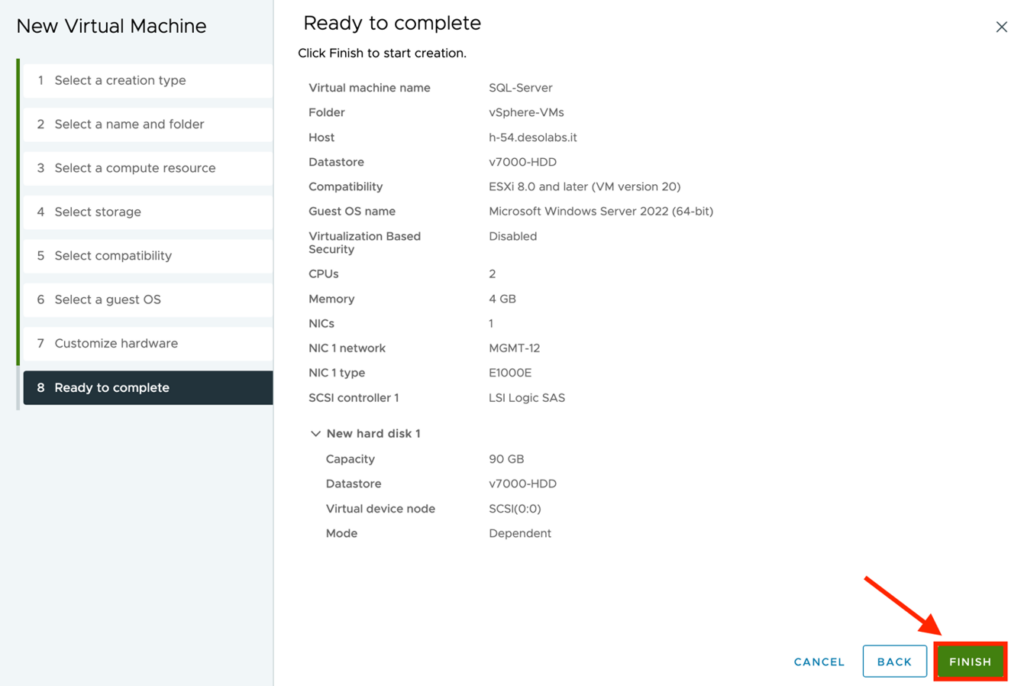Select step 8 Ready to complete
Screen dimensions: 1024x686
[112, 388]
